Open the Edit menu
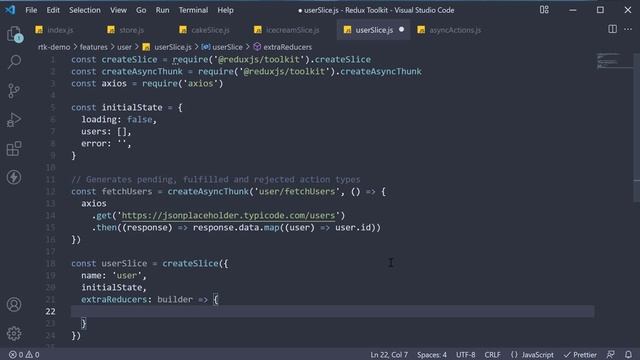Image resolution: width=640 pixels, height=360 pixels. 53,10
